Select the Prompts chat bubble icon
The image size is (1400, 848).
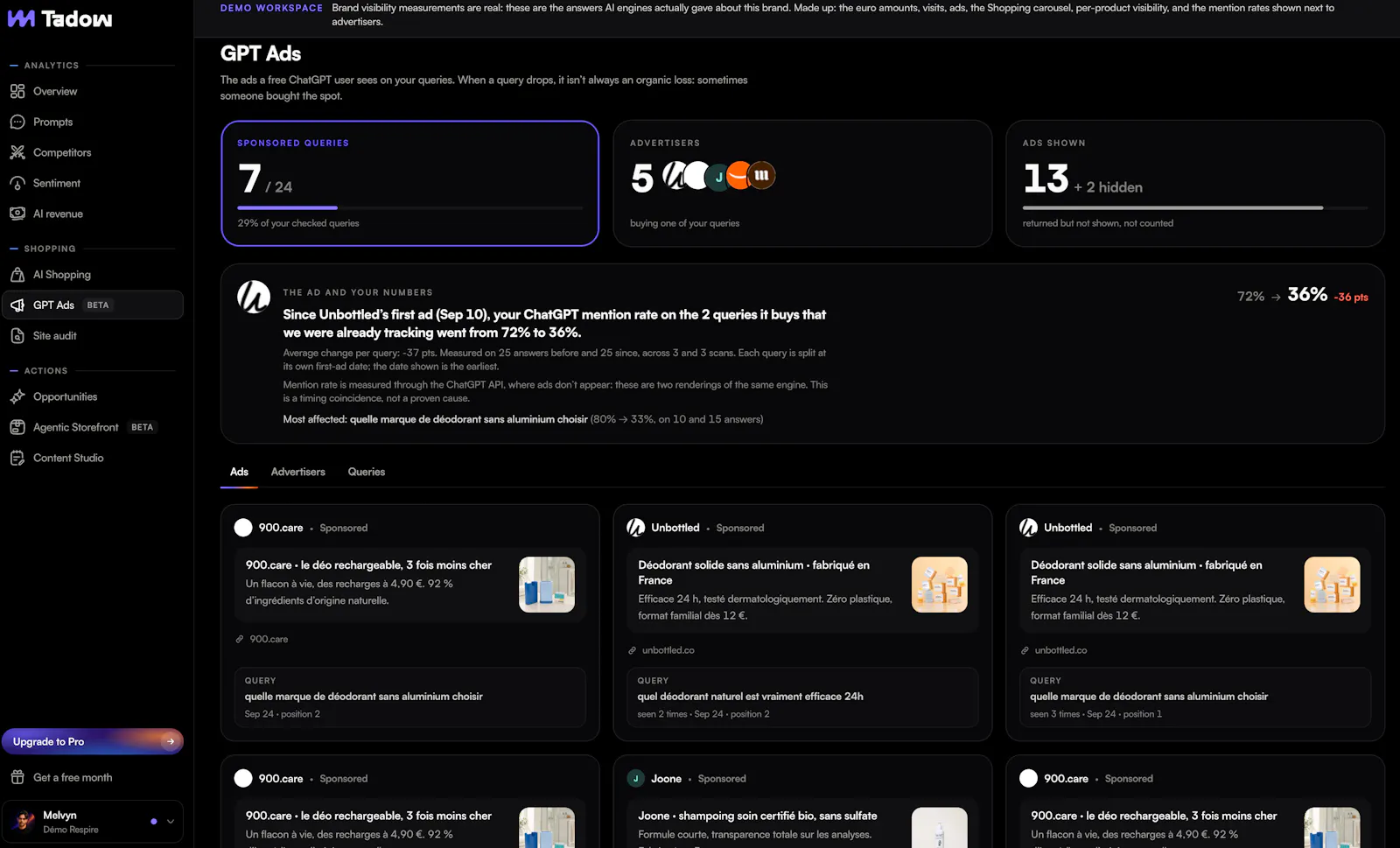coord(17,122)
